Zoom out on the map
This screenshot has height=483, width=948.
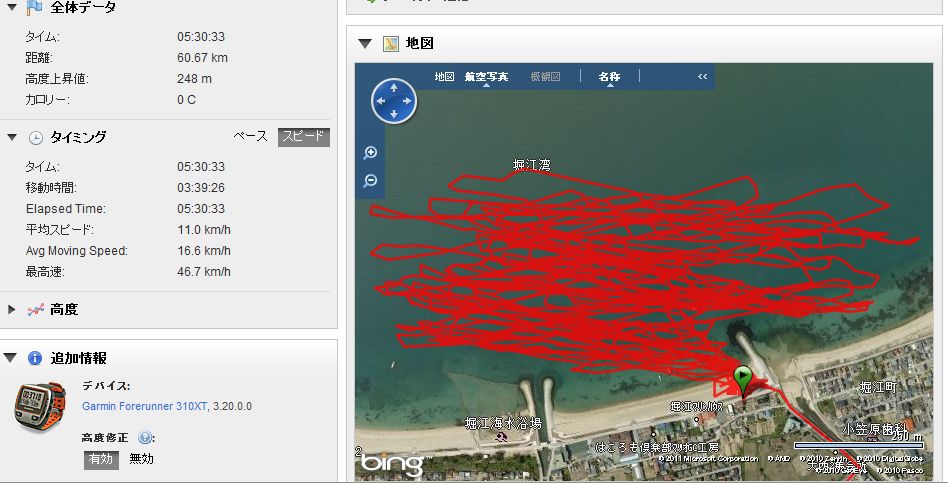point(370,181)
